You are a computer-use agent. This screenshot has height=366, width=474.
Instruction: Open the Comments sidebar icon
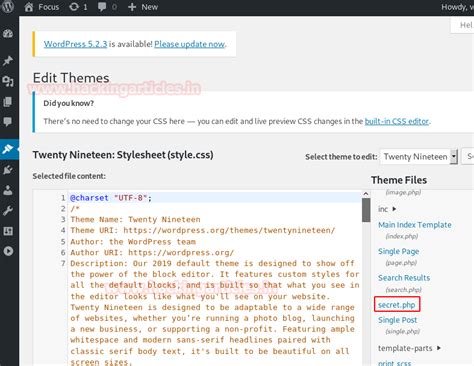click(8, 122)
